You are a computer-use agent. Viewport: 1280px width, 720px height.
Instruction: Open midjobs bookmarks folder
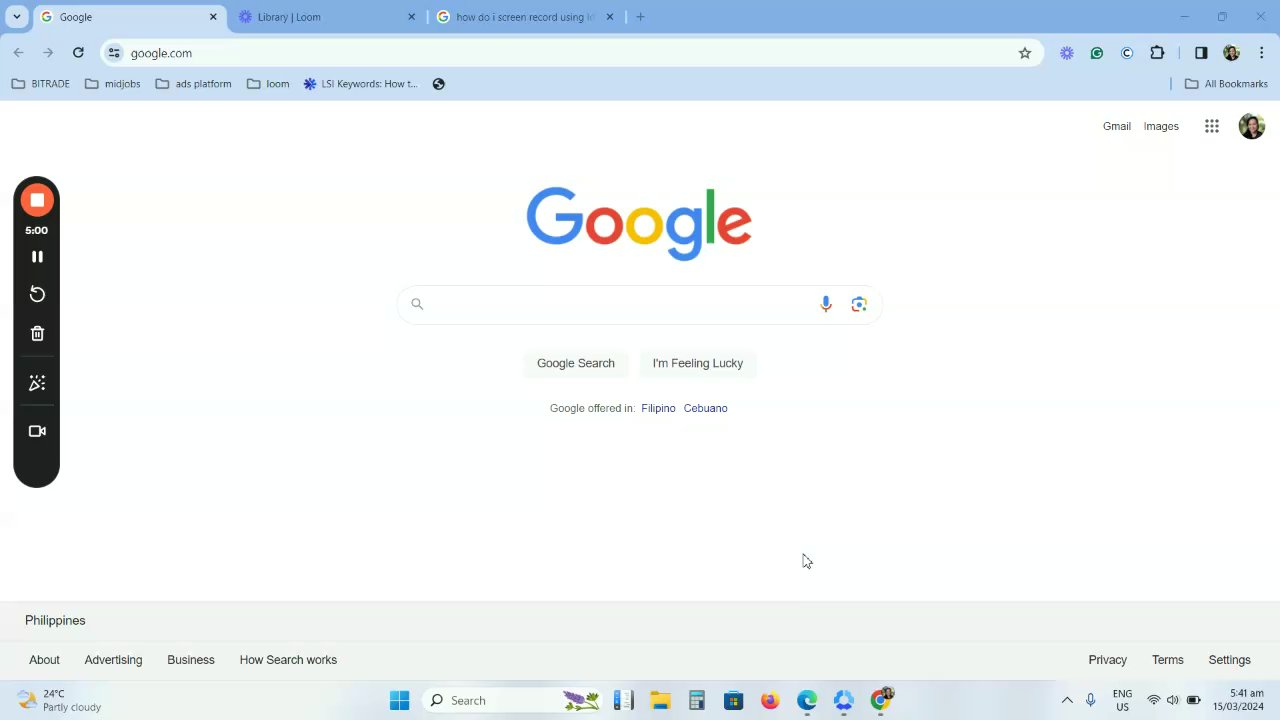pyautogui.click(x=113, y=84)
